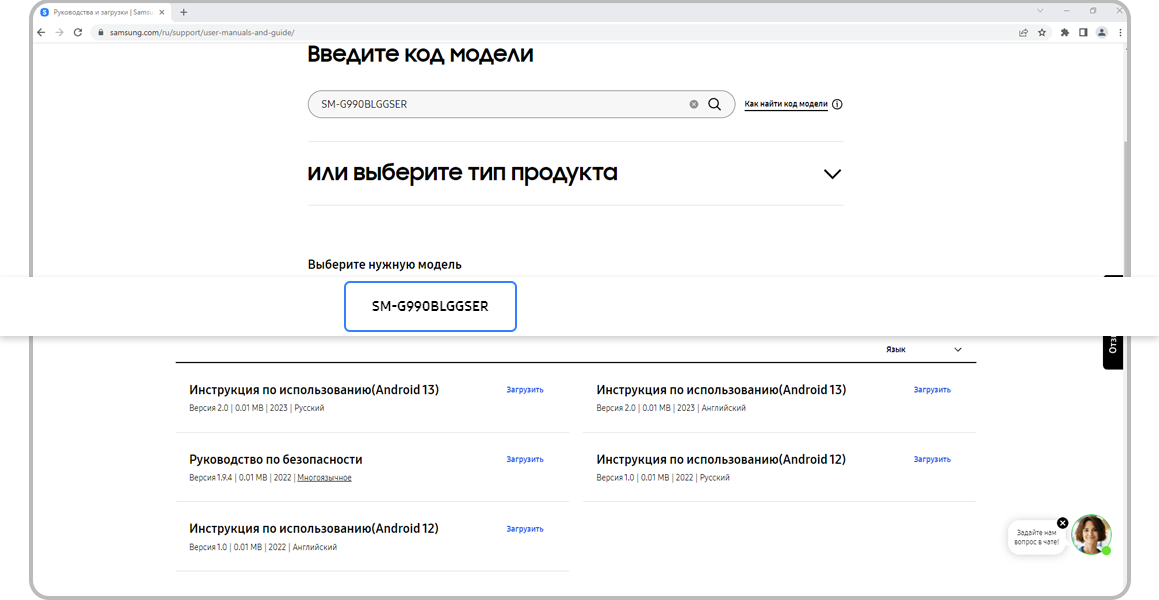1159x600 pixels.
Task: Open the Chrome three-dot menu
Action: (x=1121, y=33)
